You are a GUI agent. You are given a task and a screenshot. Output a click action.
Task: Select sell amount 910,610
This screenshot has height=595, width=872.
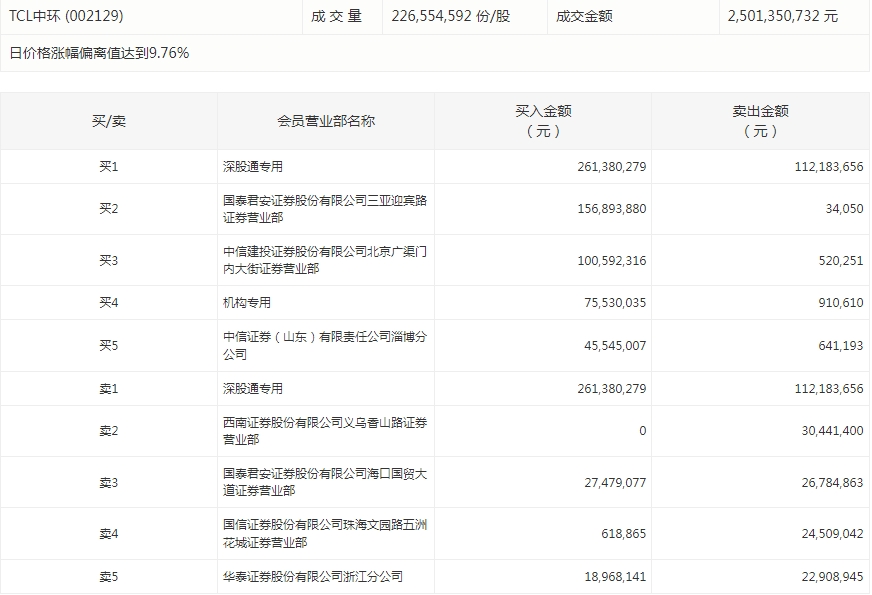coord(841,303)
